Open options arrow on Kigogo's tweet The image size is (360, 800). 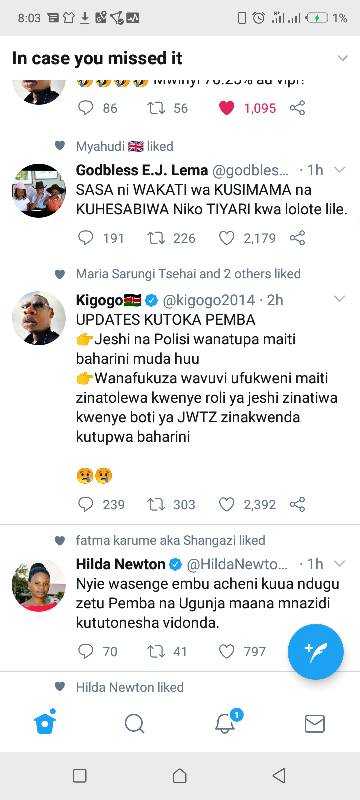tap(340, 298)
